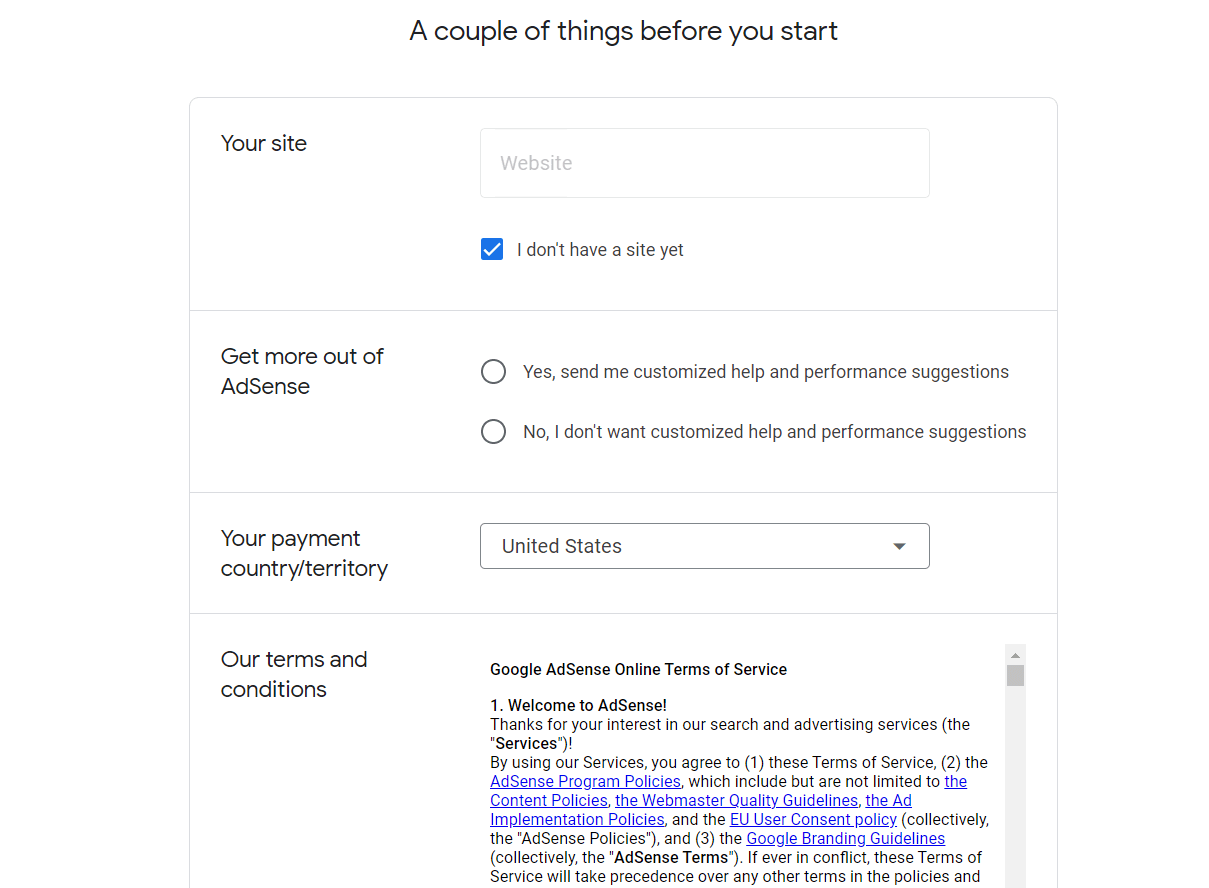Screen dimensions: 1209x888
Task: Click the "Get more out of AdSense" heading
Action: pyautogui.click(x=302, y=371)
